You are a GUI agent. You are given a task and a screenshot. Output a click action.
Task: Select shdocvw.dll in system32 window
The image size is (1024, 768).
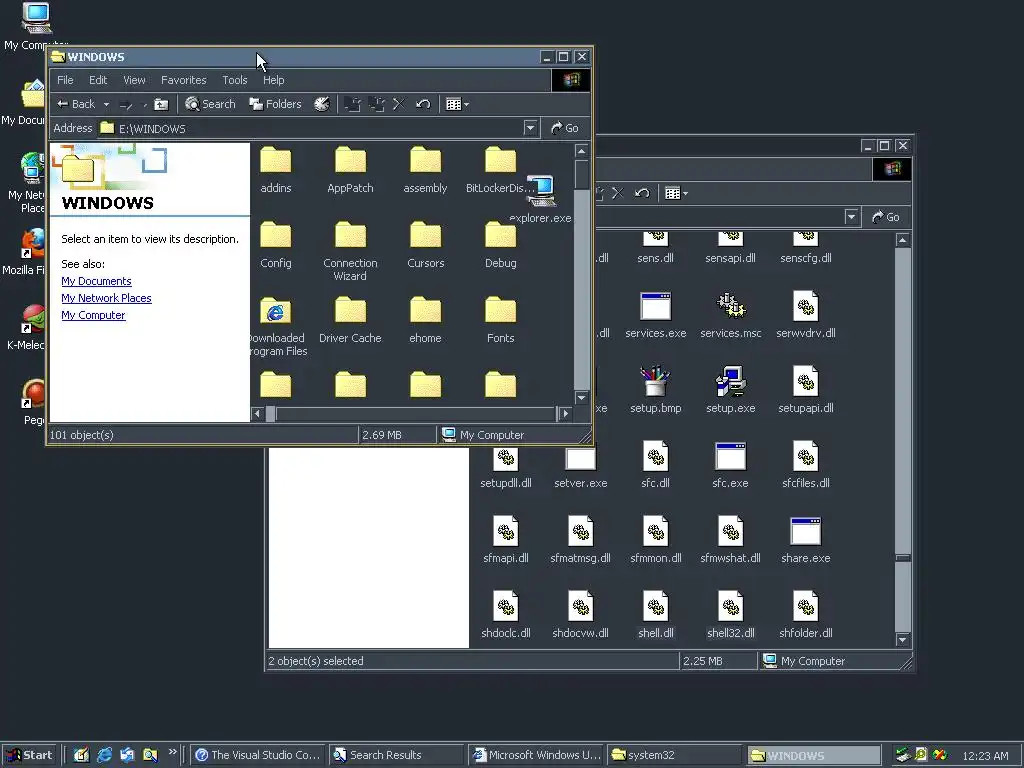click(x=581, y=616)
